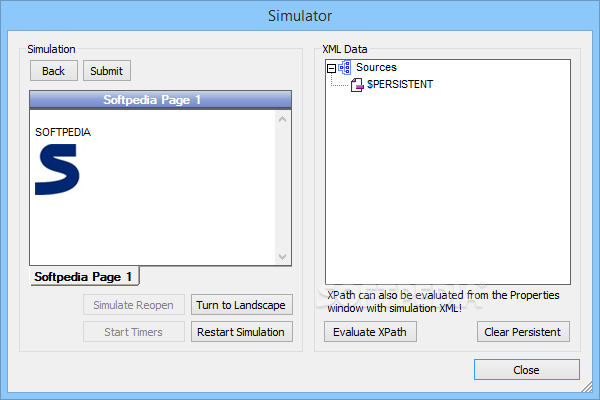Switch to the Softpedia Page 1 tab
The image size is (600, 400).
[x=84, y=276]
